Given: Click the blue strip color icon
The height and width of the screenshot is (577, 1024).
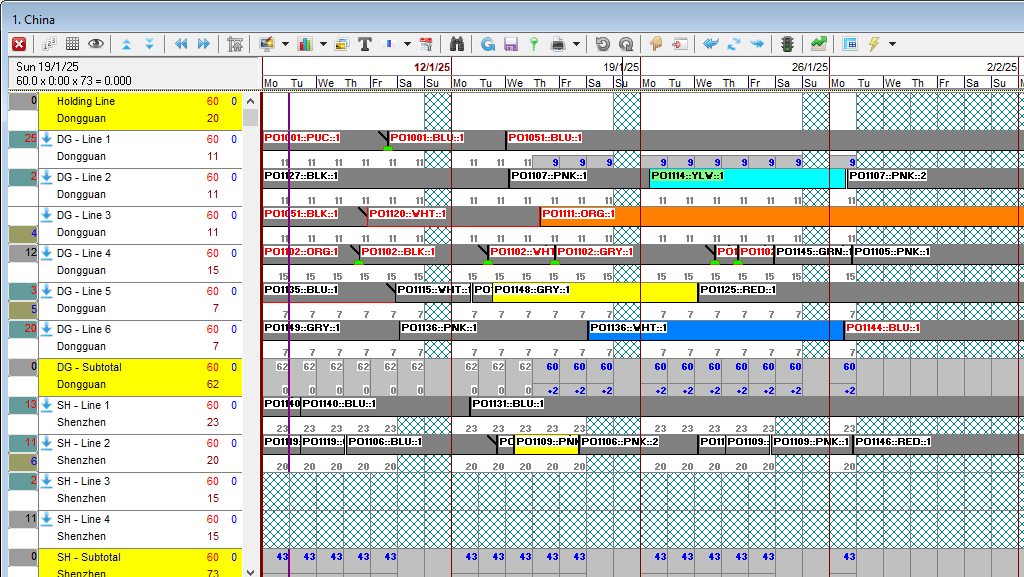Looking at the screenshot, I should click(x=389, y=44).
